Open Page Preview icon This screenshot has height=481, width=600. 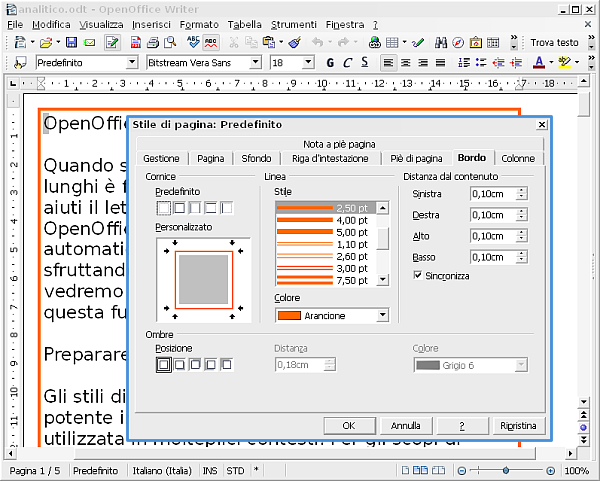click(x=170, y=42)
